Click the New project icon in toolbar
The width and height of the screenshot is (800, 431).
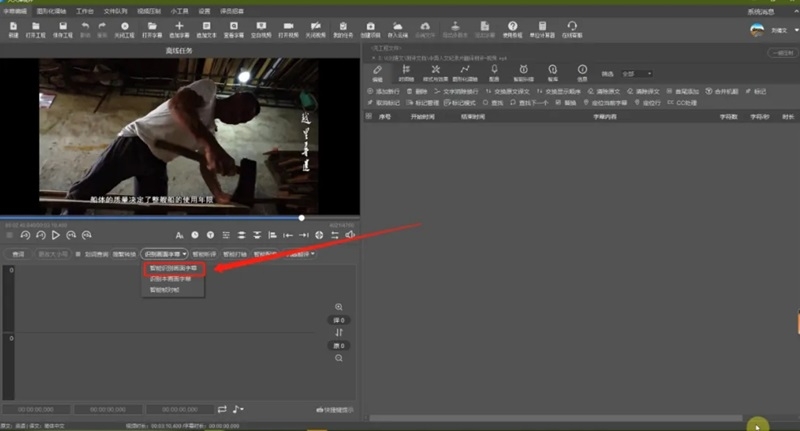tap(13, 27)
